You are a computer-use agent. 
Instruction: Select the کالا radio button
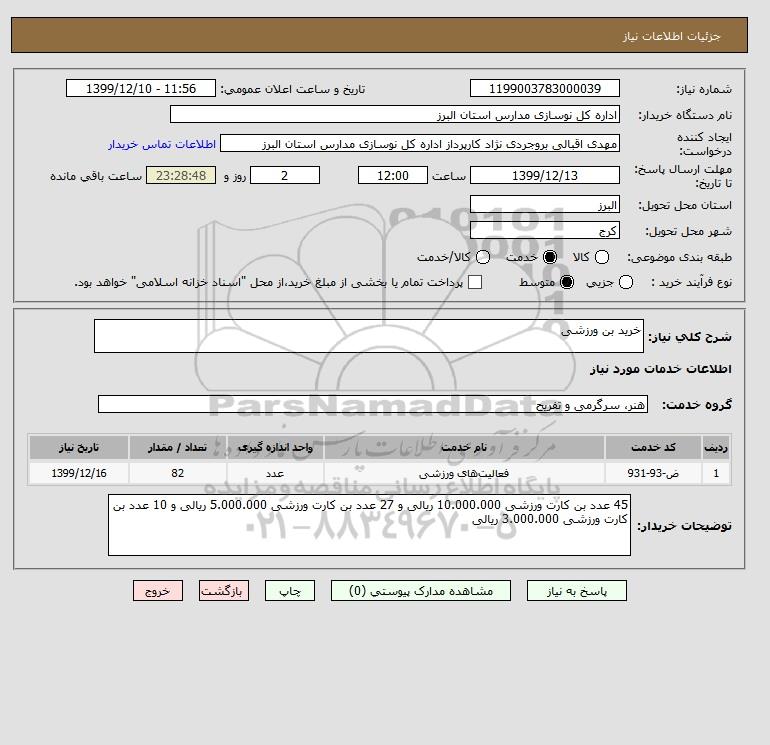click(602, 257)
